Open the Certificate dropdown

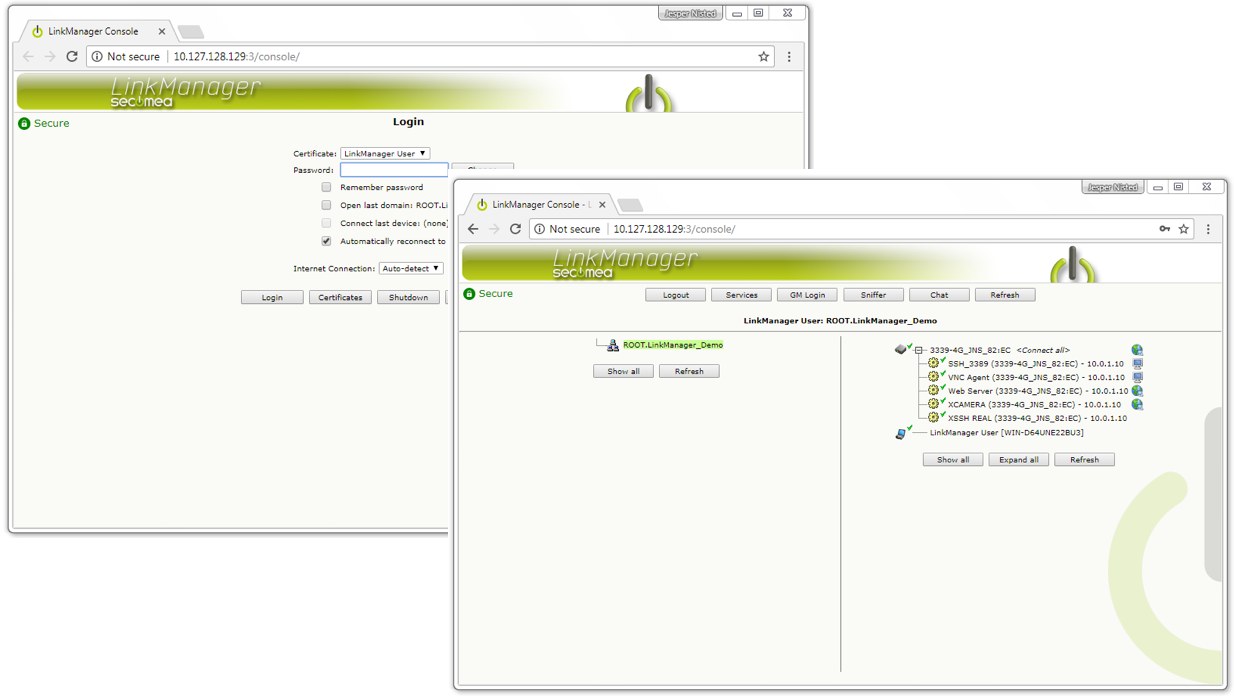tap(385, 154)
